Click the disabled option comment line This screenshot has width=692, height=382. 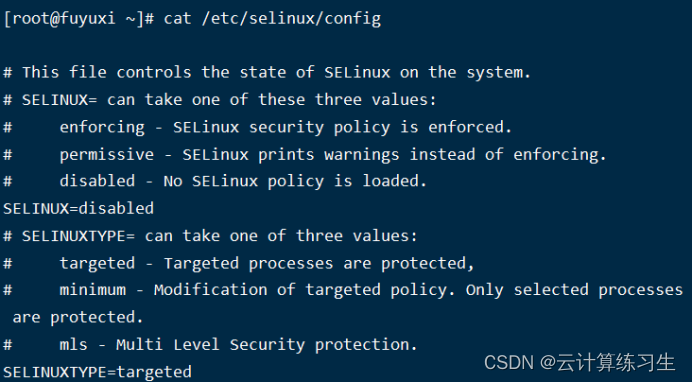pyautogui.click(x=215, y=181)
